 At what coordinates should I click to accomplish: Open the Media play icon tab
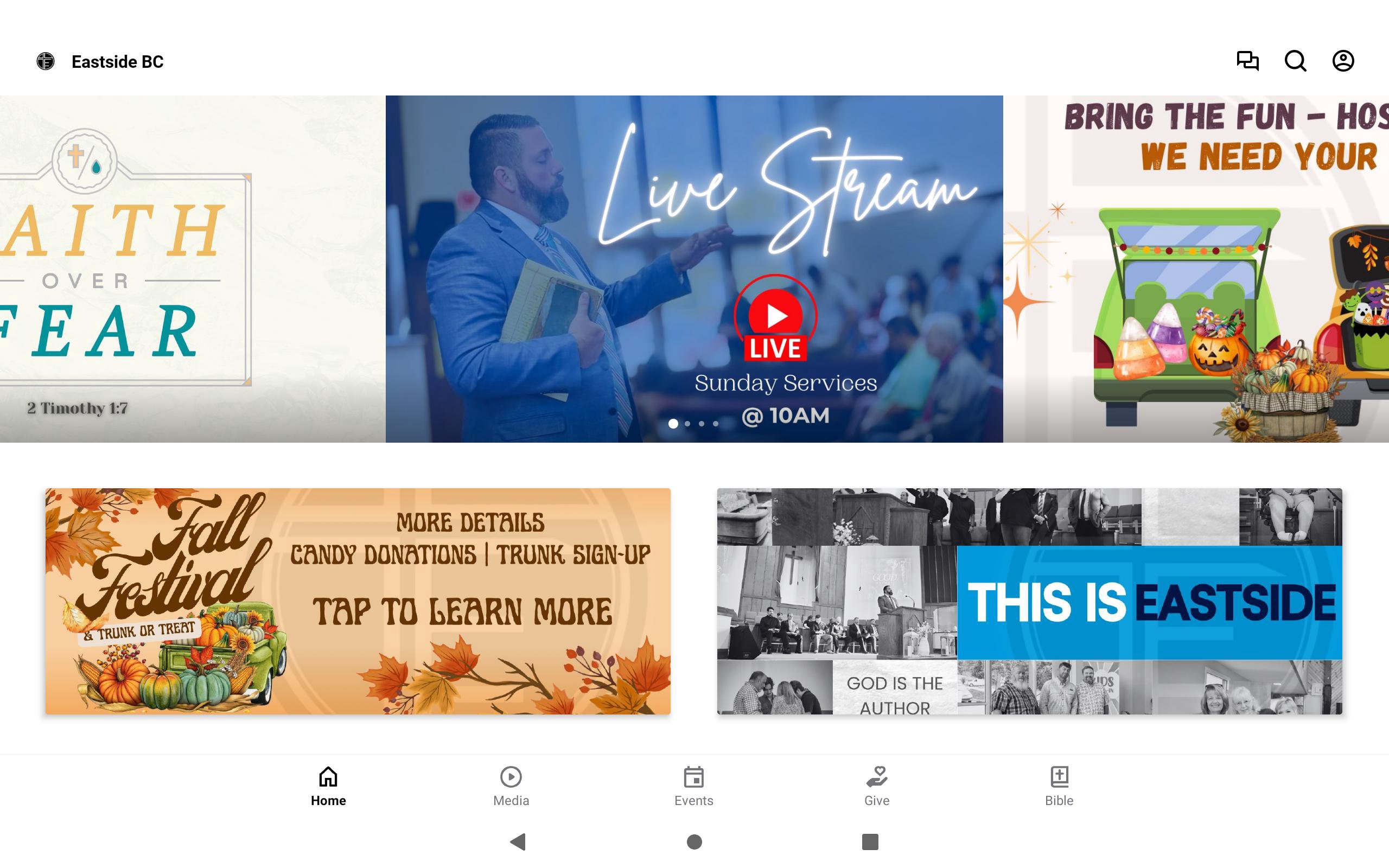pyautogui.click(x=511, y=777)
